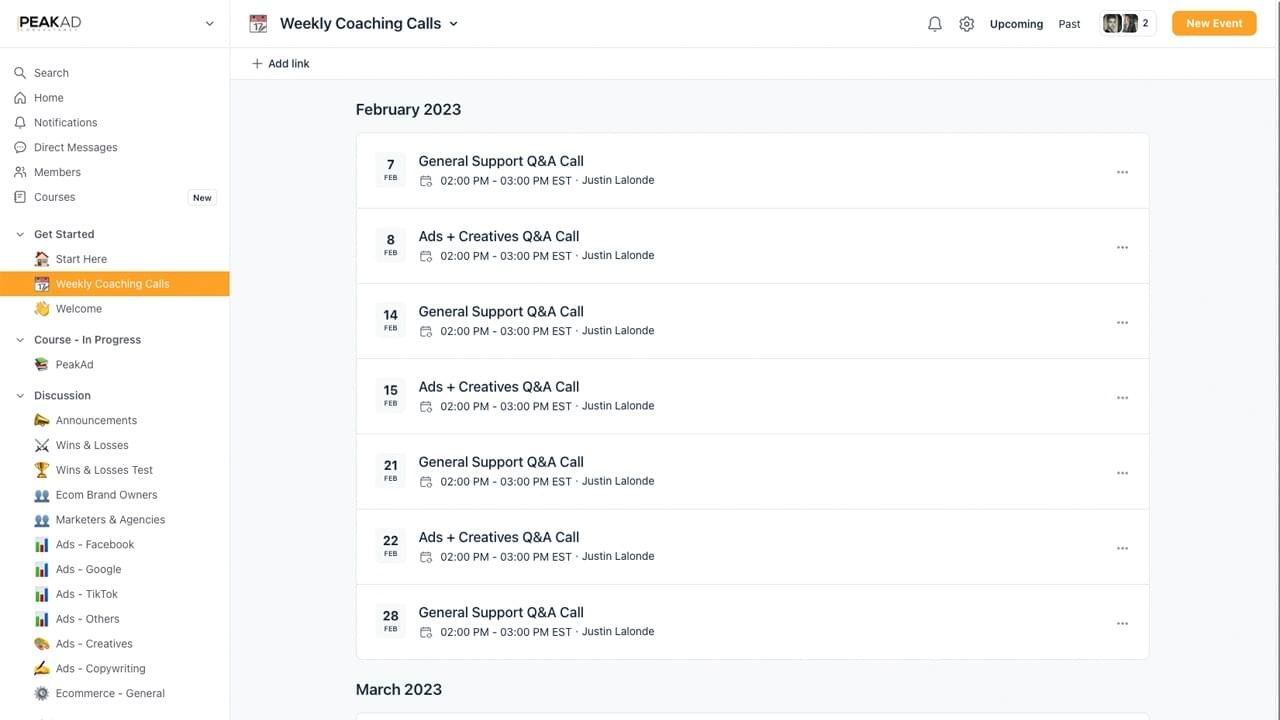
Task: Open the Direct Messages sidebar item
Action: tap(75, 147)
